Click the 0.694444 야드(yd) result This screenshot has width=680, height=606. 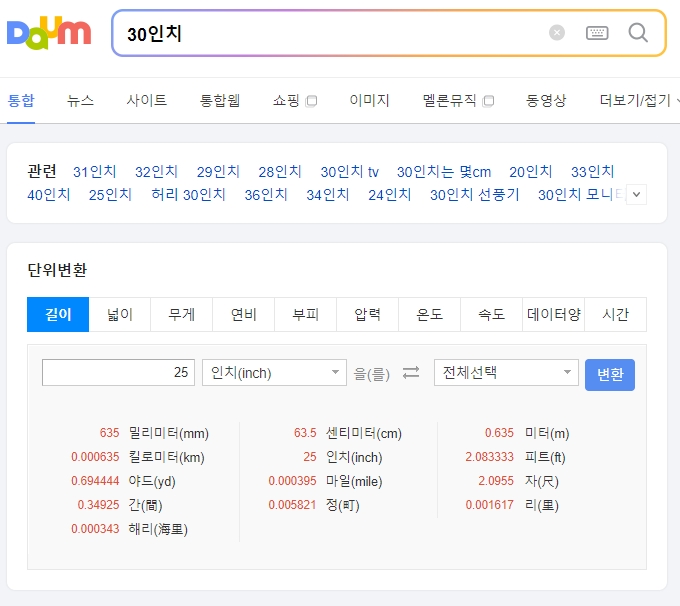point(123,481)
